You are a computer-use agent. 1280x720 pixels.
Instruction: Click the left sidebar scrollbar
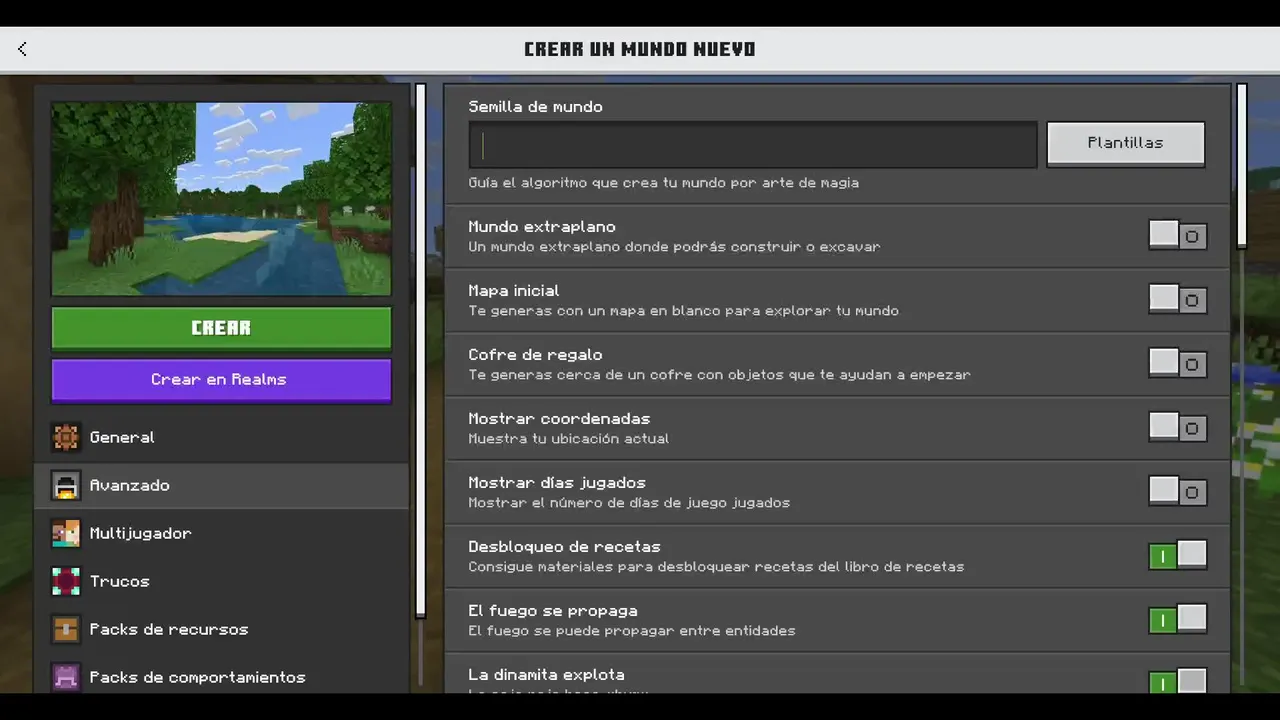coord(421,350)
